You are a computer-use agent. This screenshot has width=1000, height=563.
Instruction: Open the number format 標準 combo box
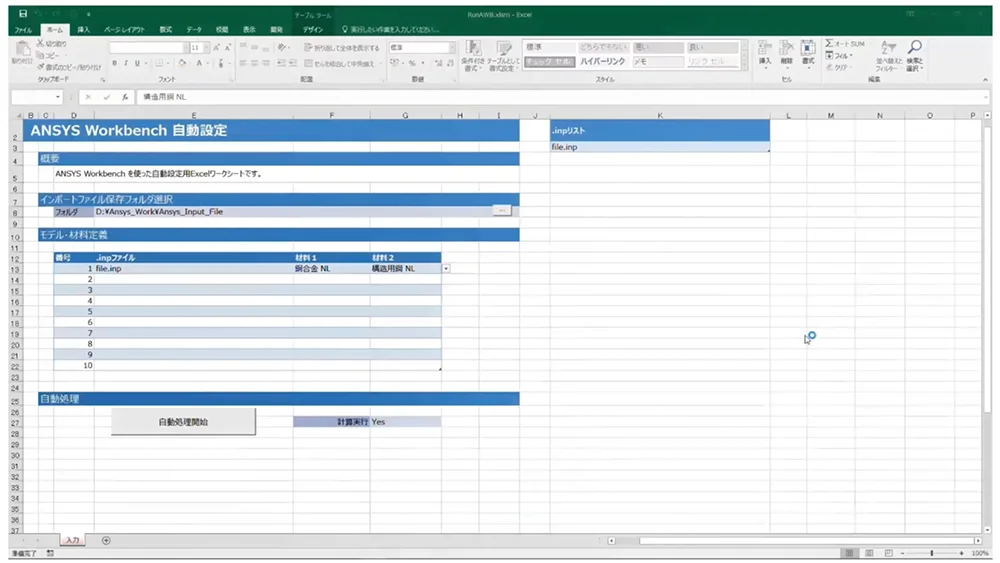point(422,48)
